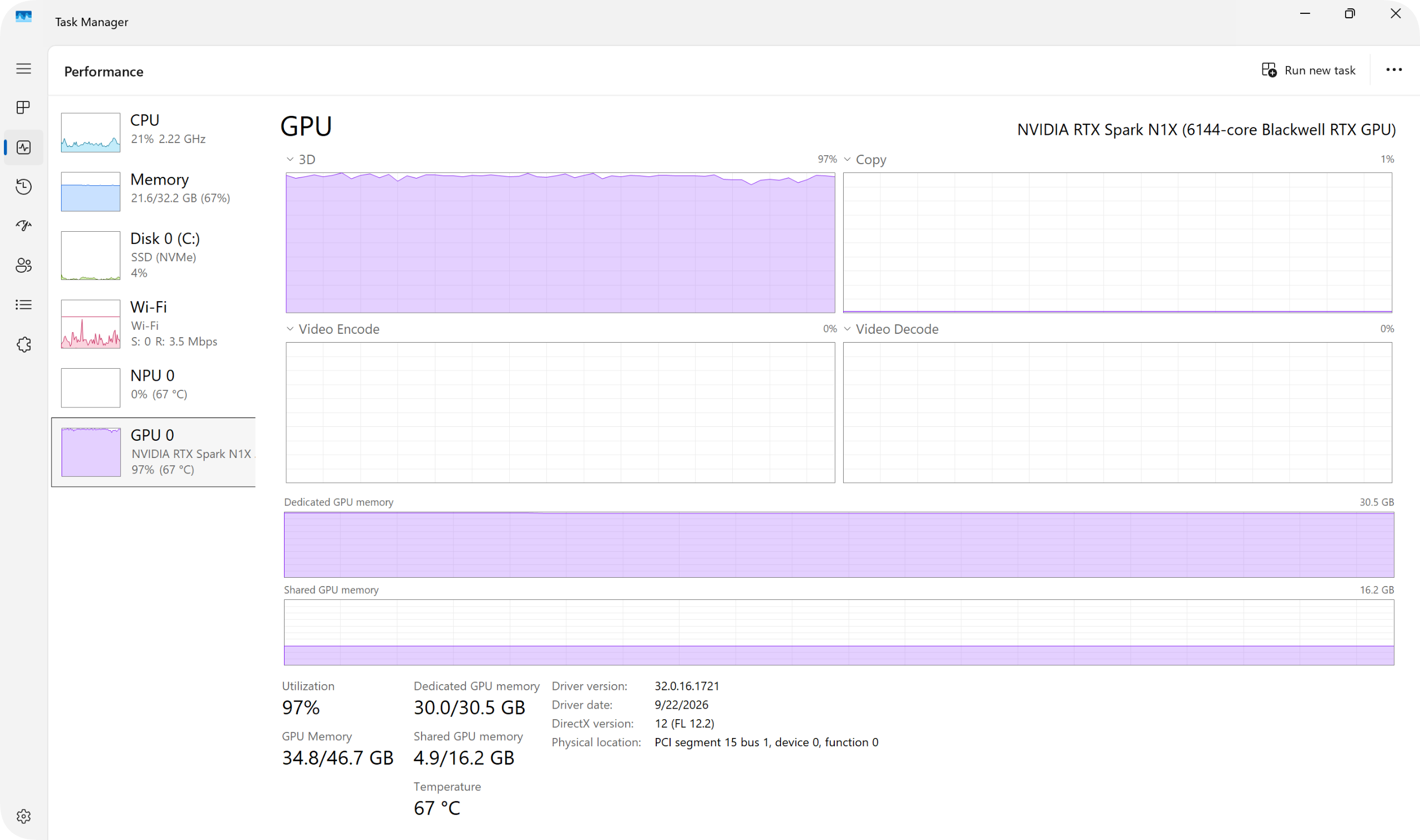Click the Video Encode graph
Screen dimensions: 1420x840
560,413
